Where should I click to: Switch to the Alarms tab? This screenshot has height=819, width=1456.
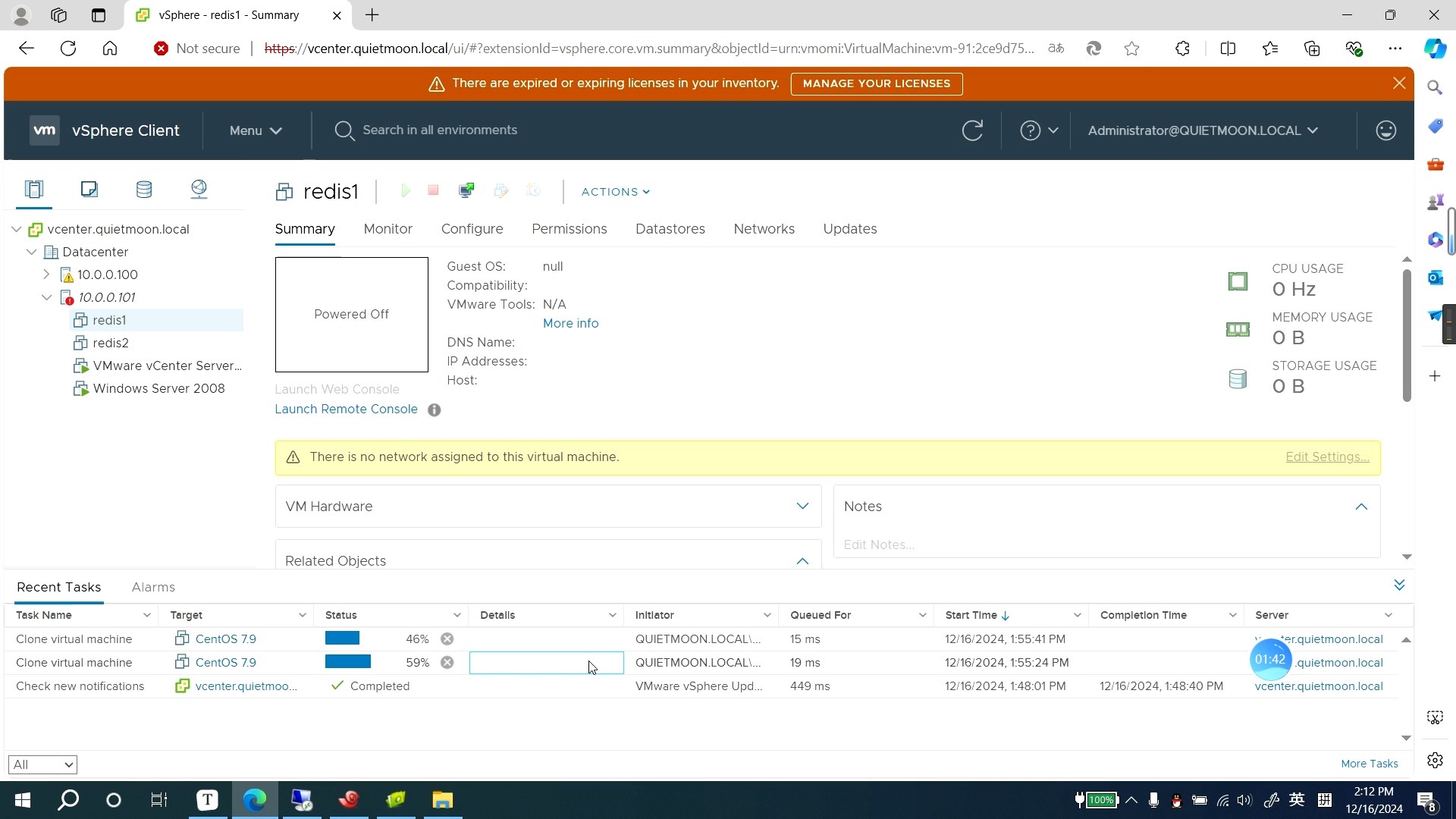(153, 587)
